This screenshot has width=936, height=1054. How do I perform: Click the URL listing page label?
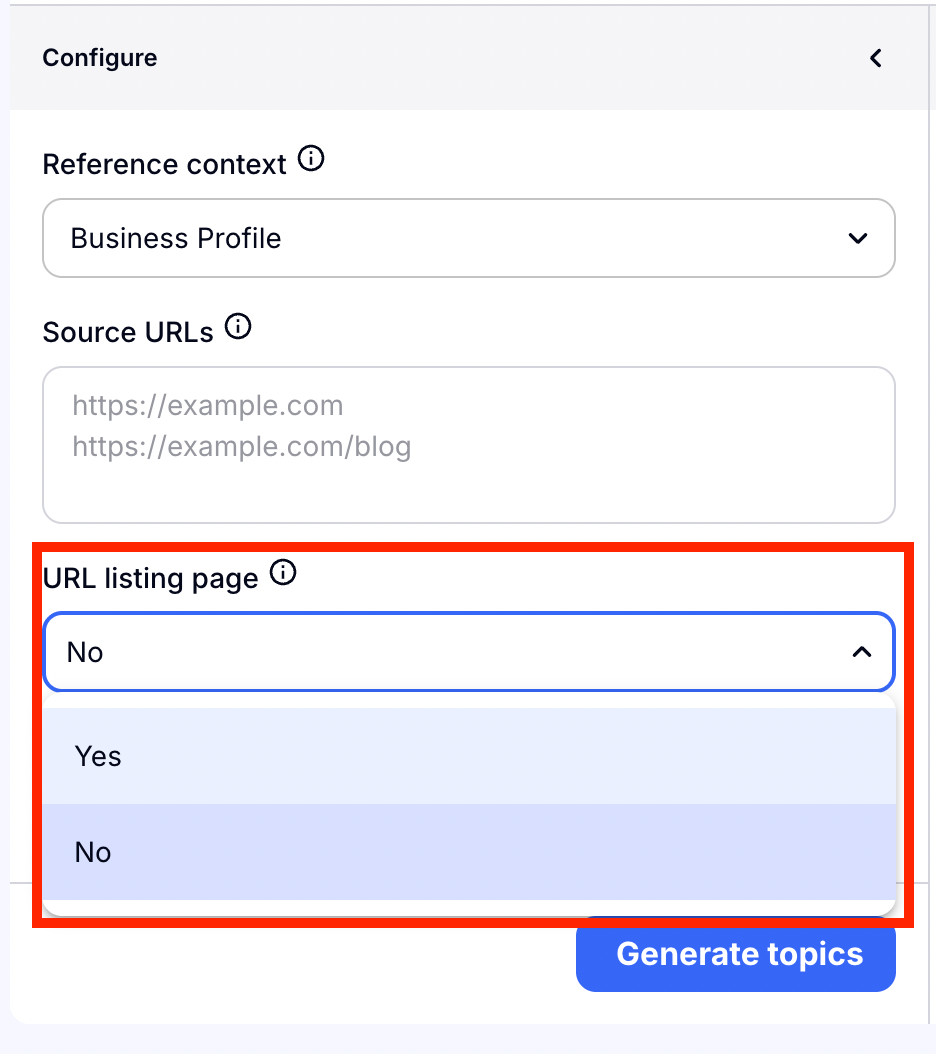150,578
